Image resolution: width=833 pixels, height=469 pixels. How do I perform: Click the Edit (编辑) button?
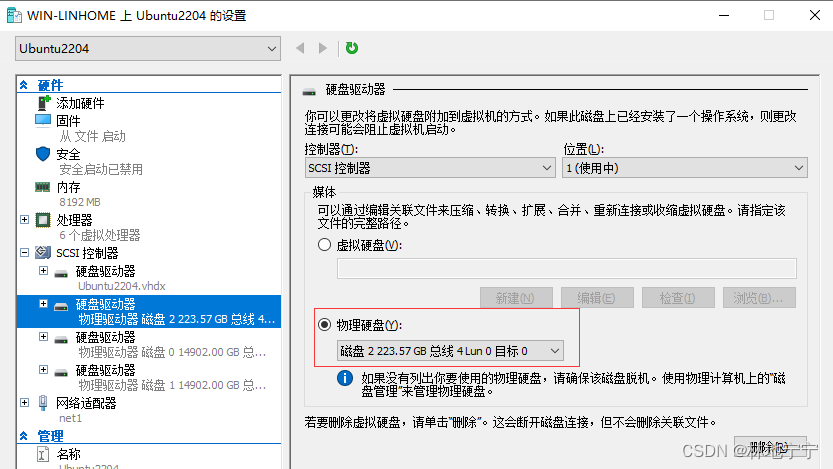pos(597,298)
